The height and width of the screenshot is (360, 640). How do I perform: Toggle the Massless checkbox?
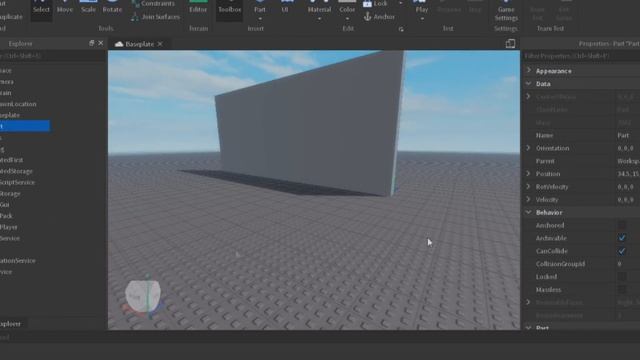(x=622, y=290)
